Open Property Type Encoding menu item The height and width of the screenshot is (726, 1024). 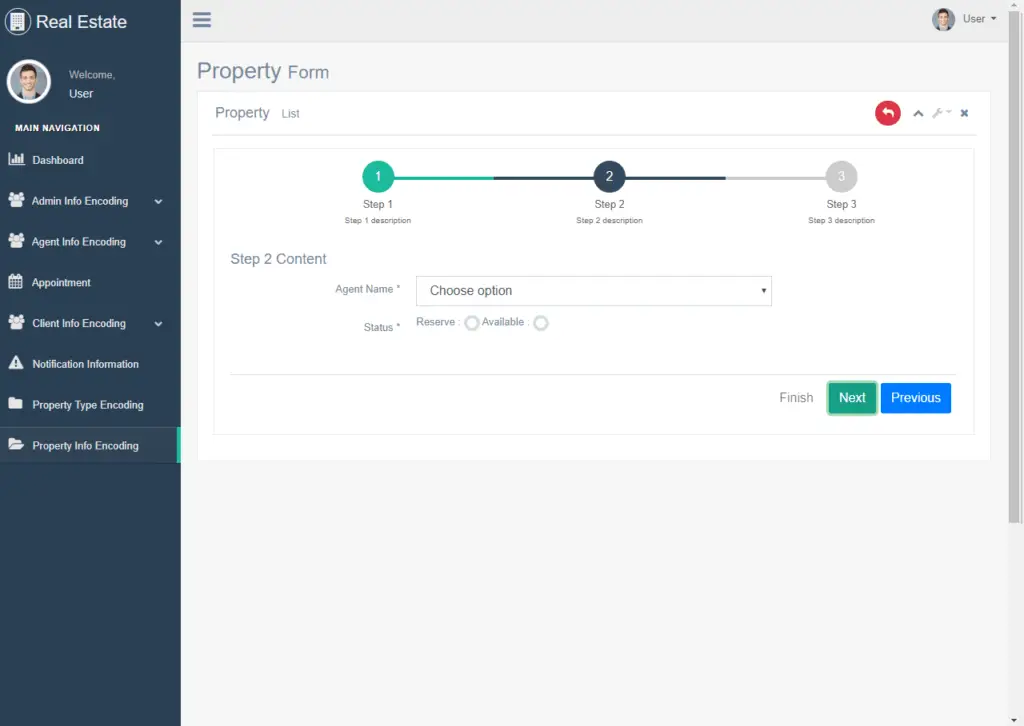pos(88,405)
